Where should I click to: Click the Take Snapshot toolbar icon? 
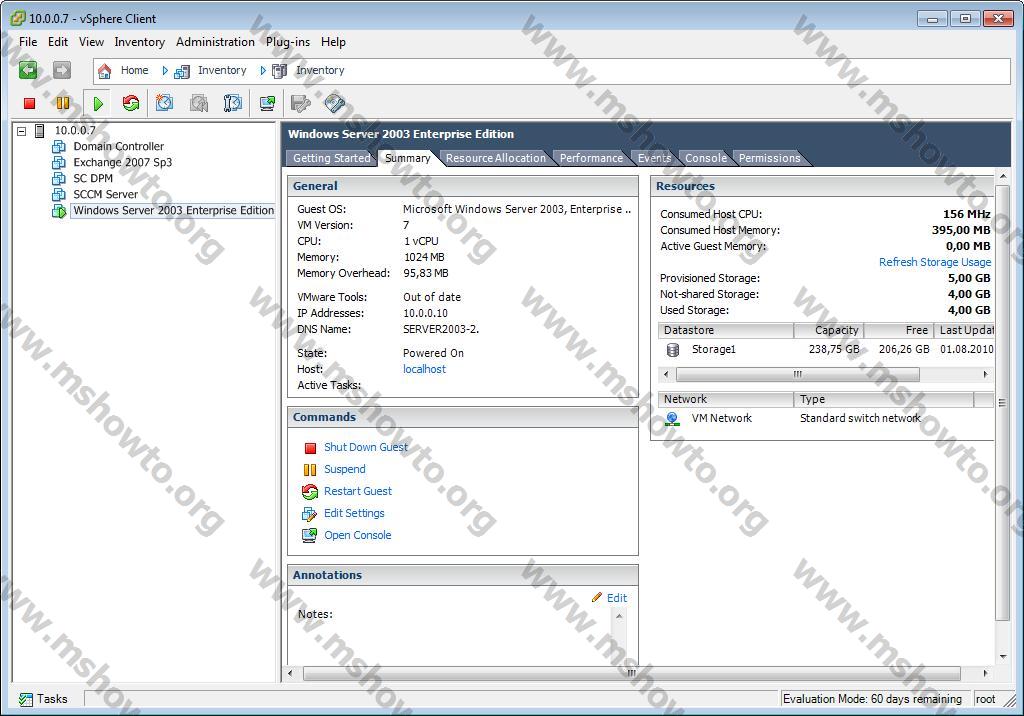tap(164, 103)
